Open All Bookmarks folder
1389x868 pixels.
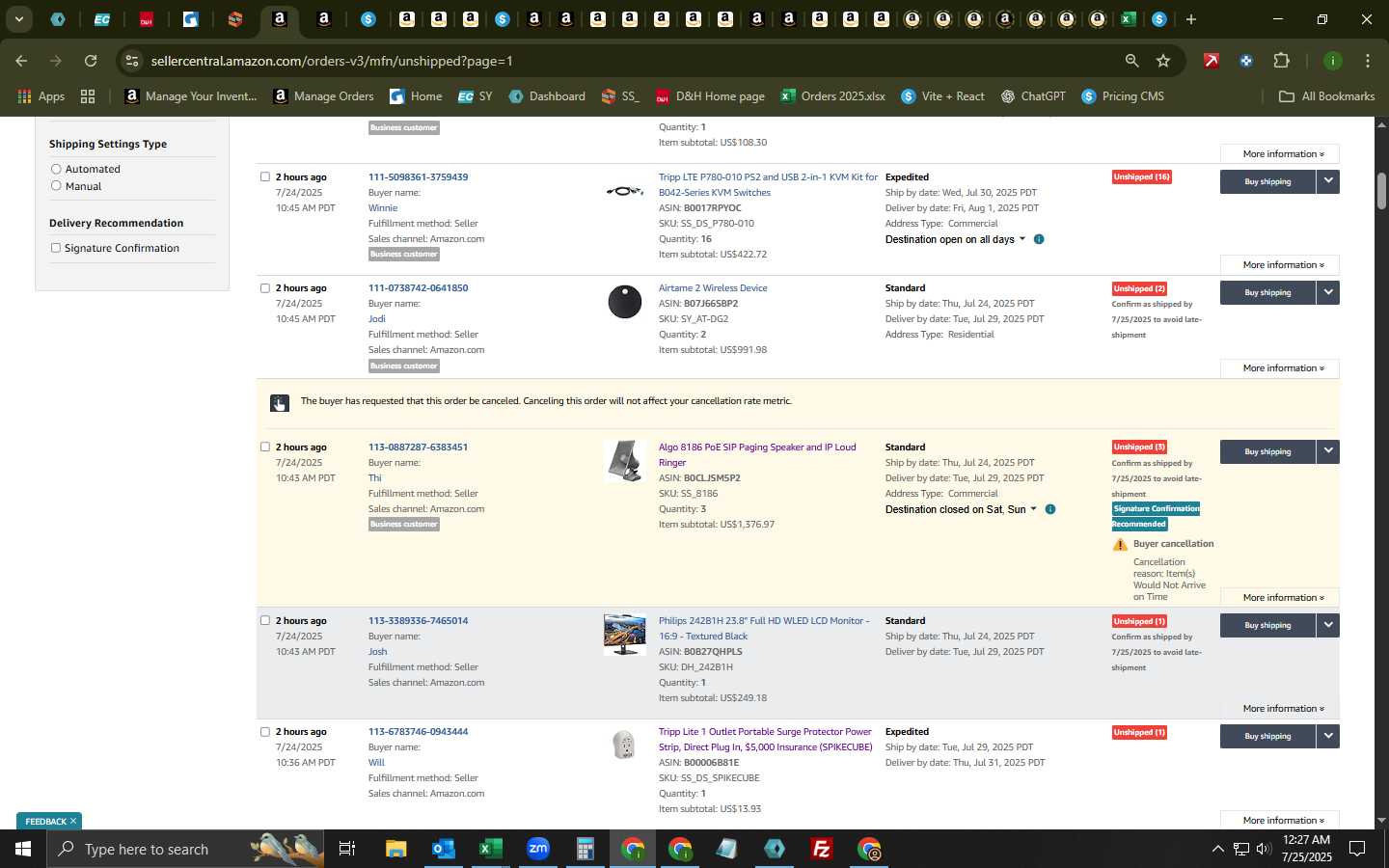tap(1326, 96)
